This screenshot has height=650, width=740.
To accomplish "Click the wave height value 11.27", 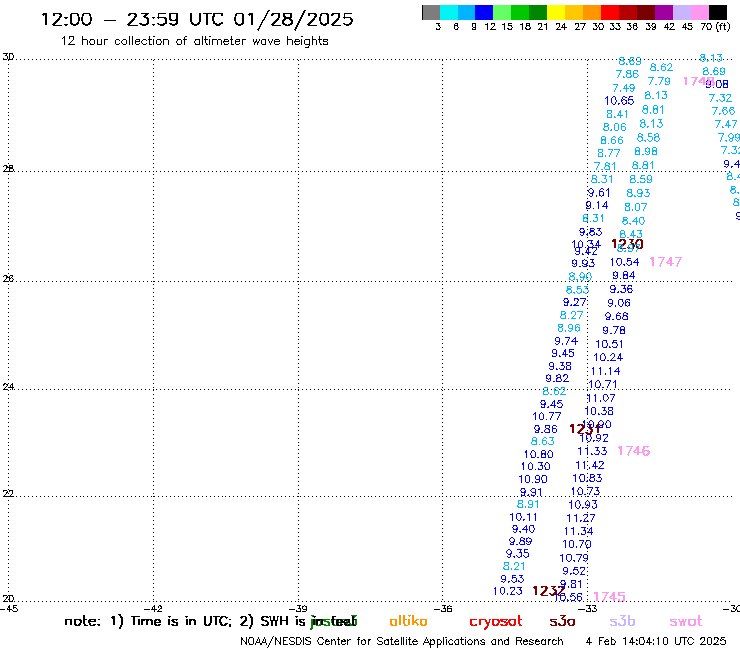I will 581,518.
